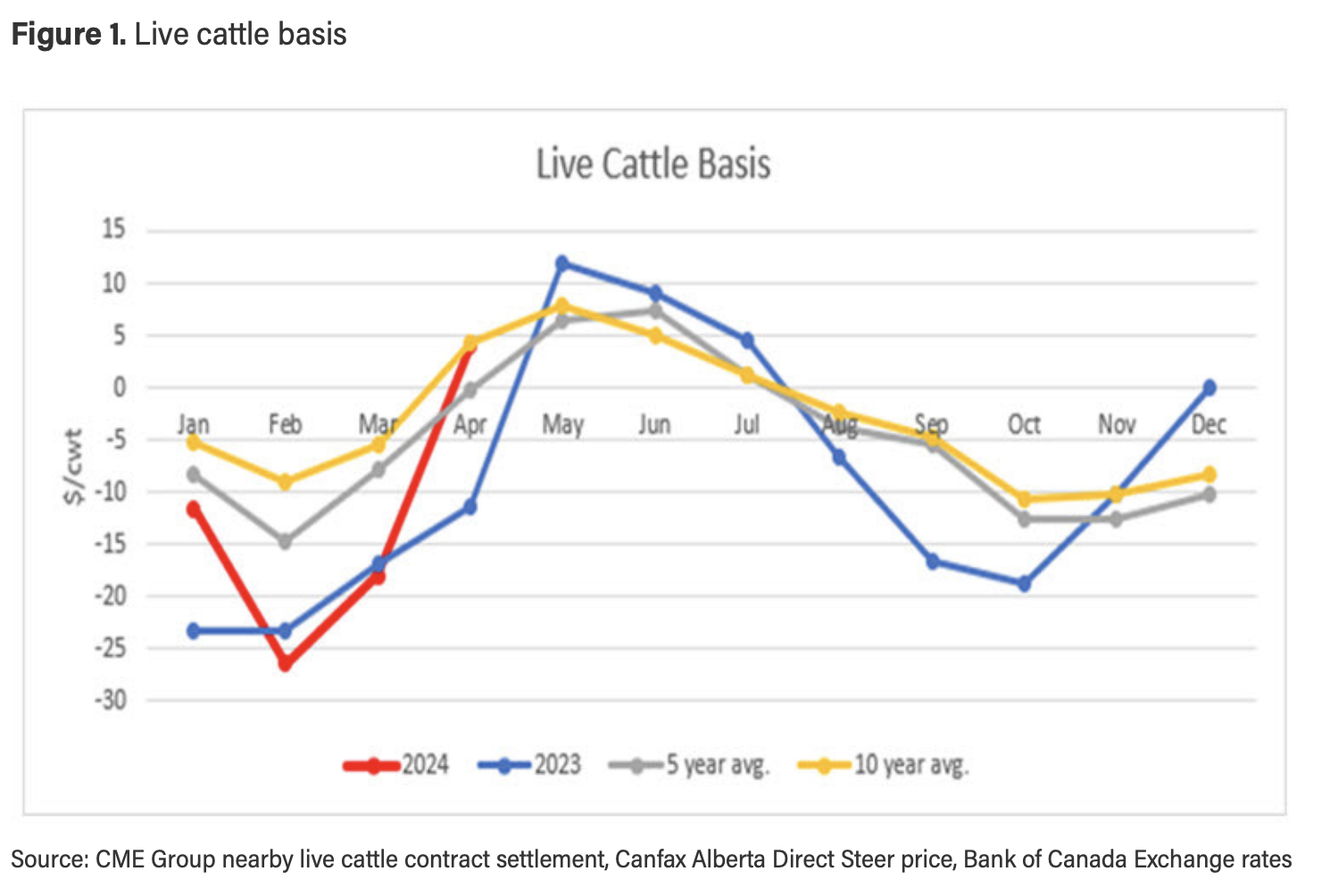This screenshot has height=896, width=1330.
Task: Click the 5 year avg. February data point
Action: pyautogui.click(x=286, y=542)
